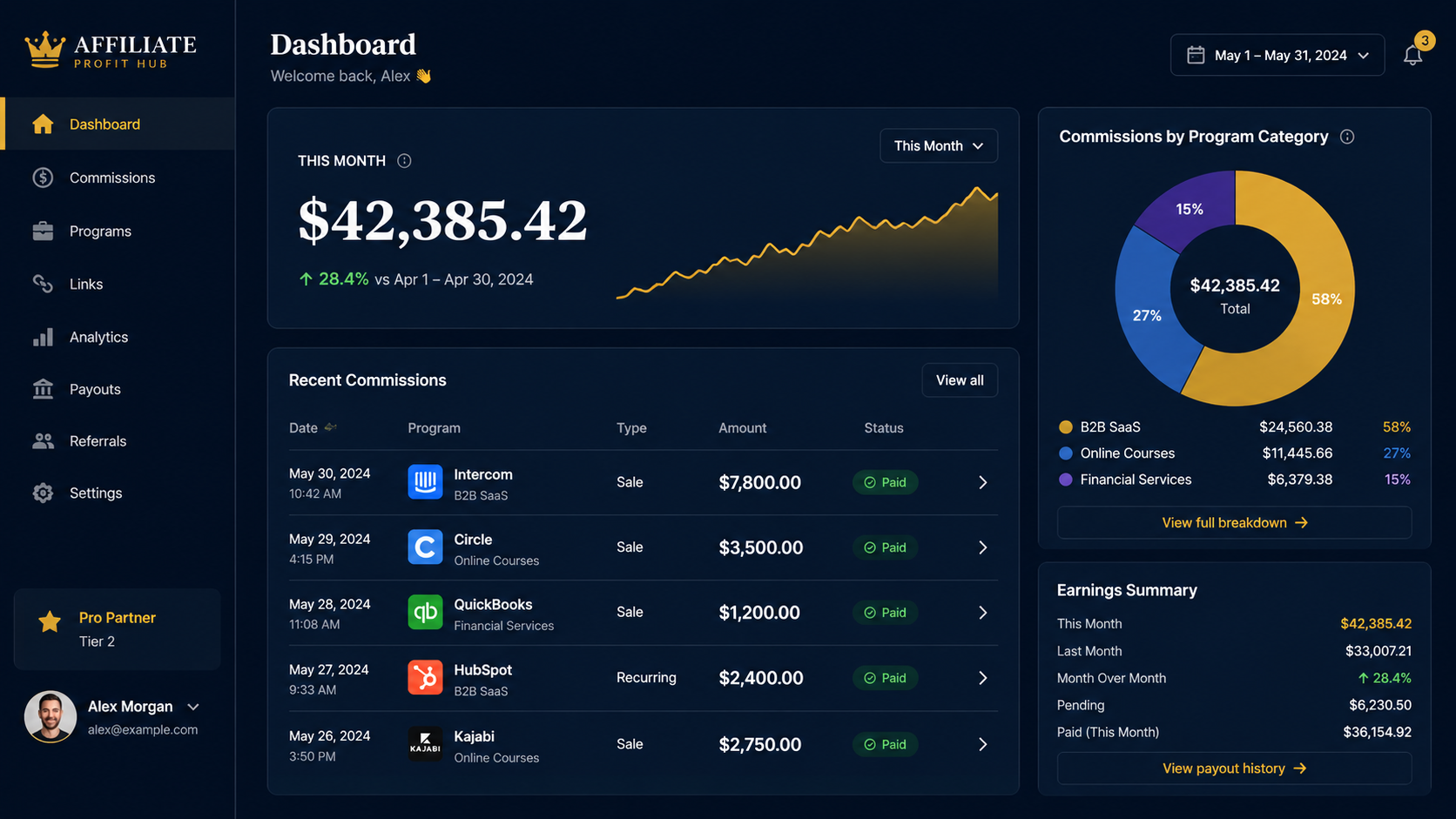The width and height of the screenshot is (1456, 819).
Task: Click the Pro Partner star icon
Action: [x=50, y=621]
